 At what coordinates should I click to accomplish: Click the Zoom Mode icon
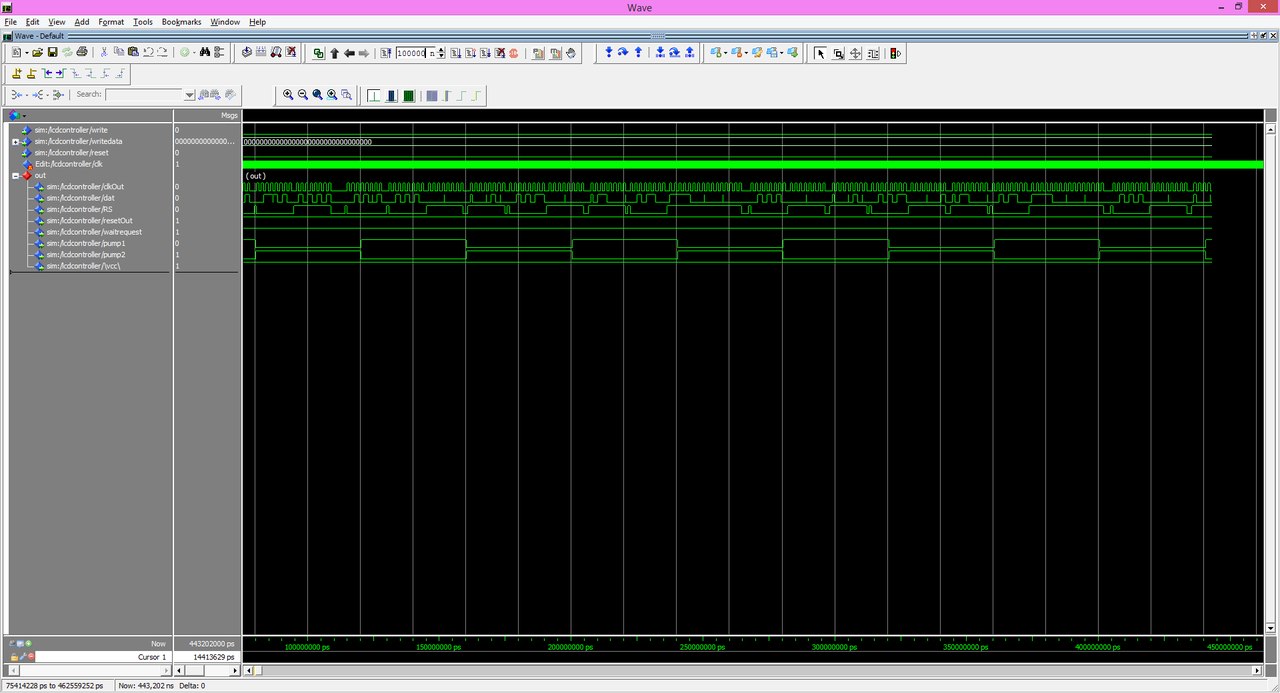click(838, 53)
